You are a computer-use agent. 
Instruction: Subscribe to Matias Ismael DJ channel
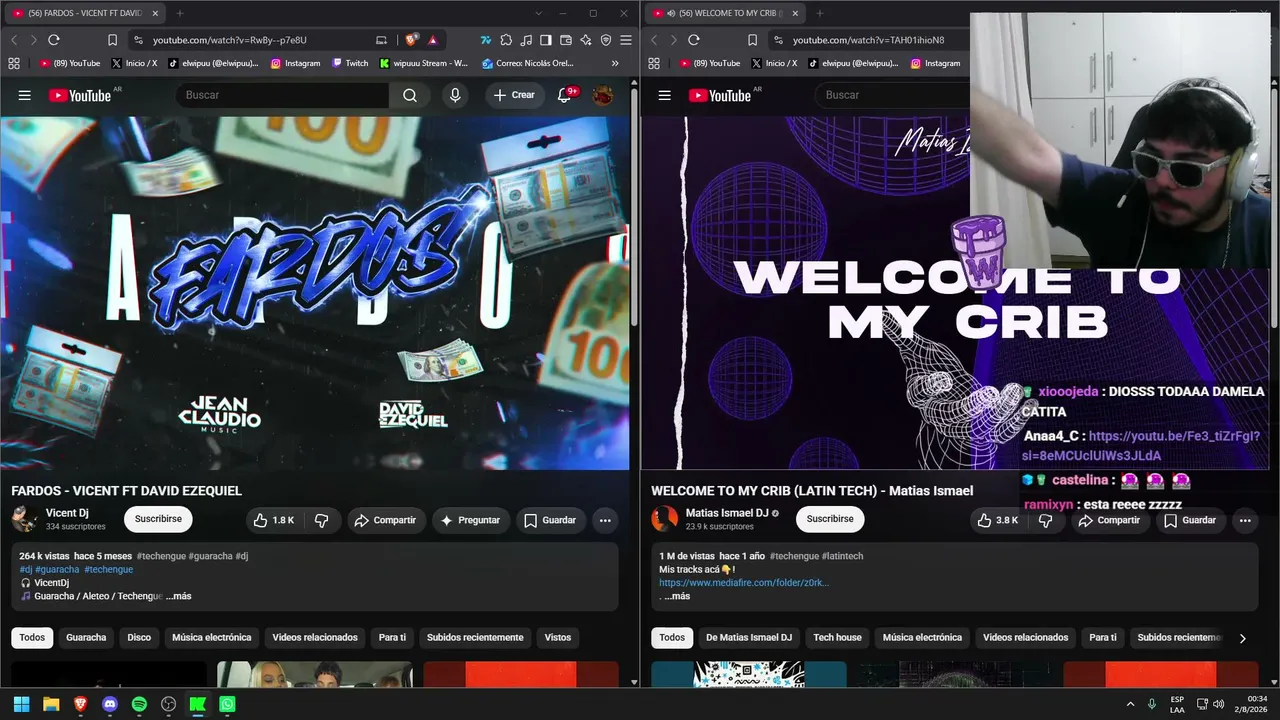tap(830, 520)
